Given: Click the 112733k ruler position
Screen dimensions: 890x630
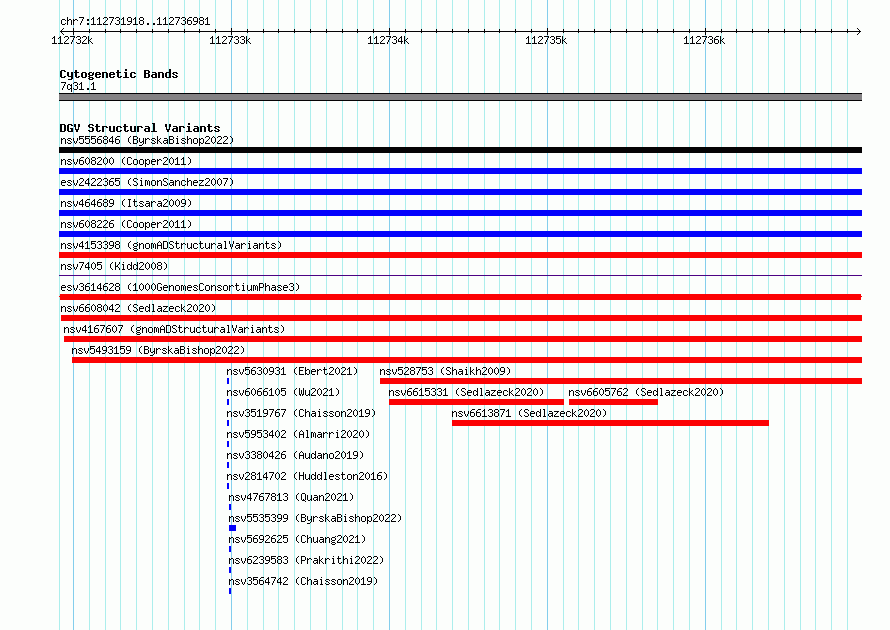Looking at the screenshot, I should (230, 40).
